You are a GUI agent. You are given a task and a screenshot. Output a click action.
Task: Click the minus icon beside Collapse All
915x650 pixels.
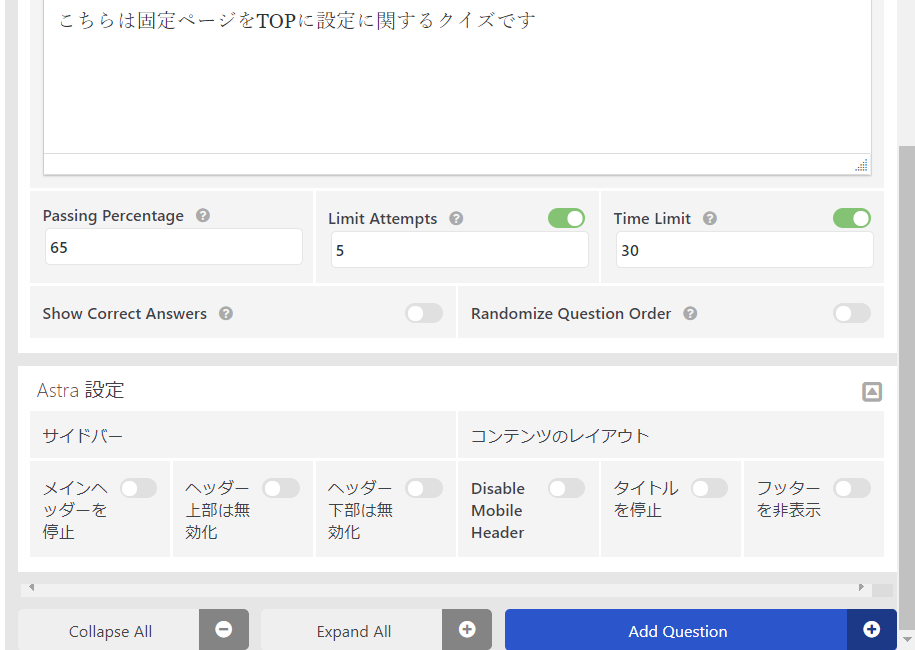click(224, 630)
